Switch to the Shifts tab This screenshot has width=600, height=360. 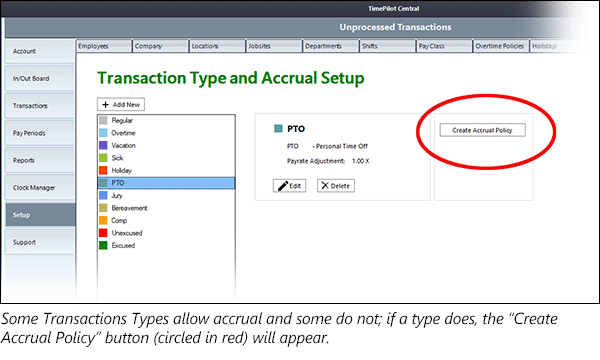point(387,46)
